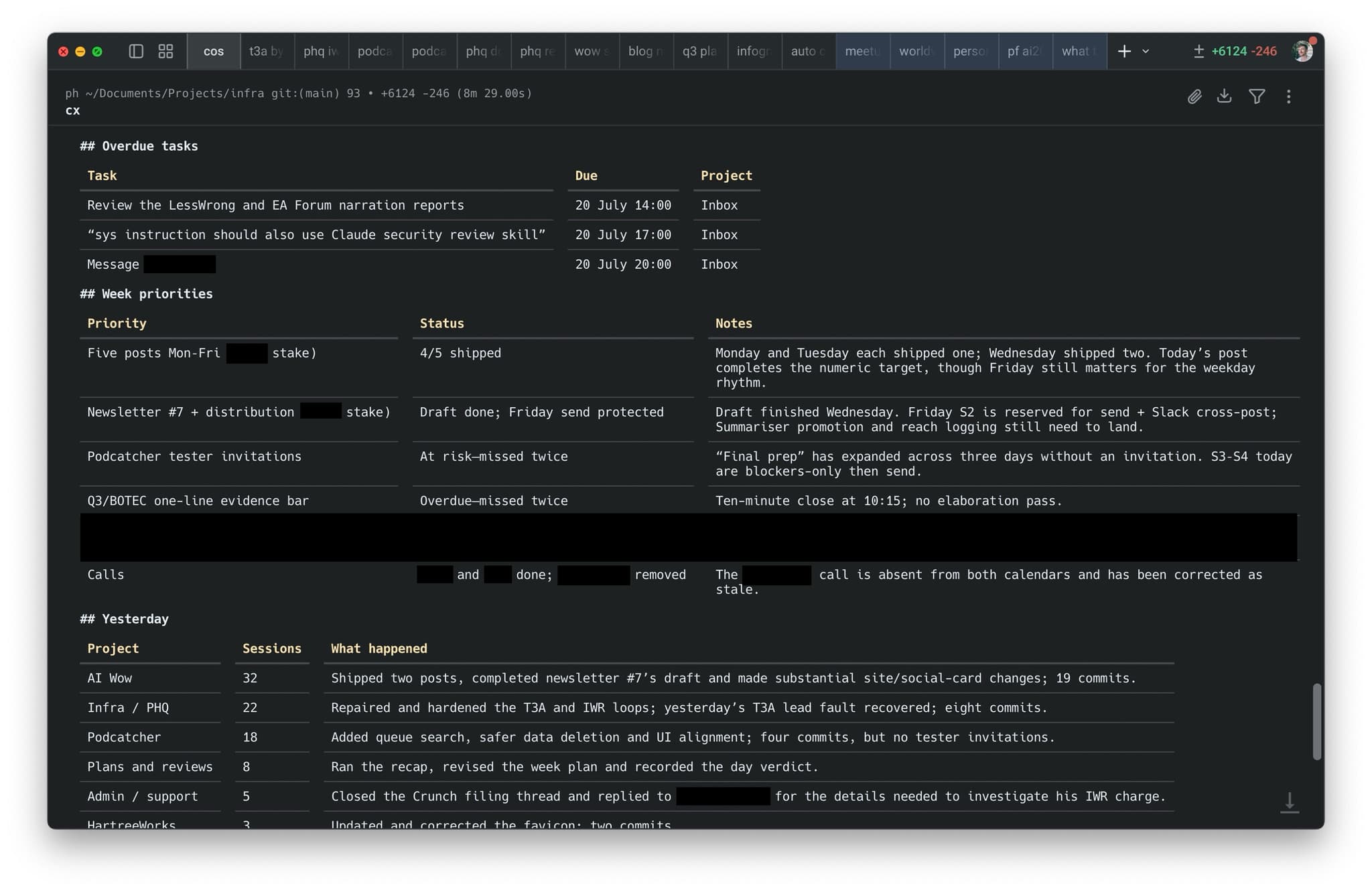
Task: Open the +6124 -246 diff indicator
Action: [1235, 51]
